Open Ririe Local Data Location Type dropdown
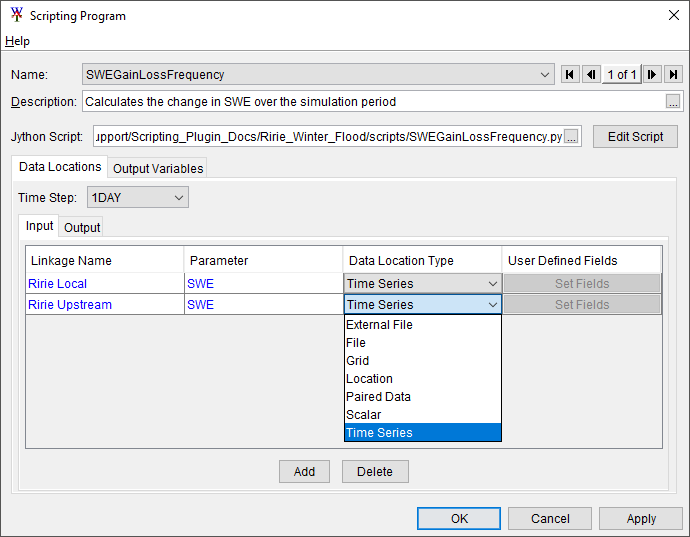 tap(492, 284)
